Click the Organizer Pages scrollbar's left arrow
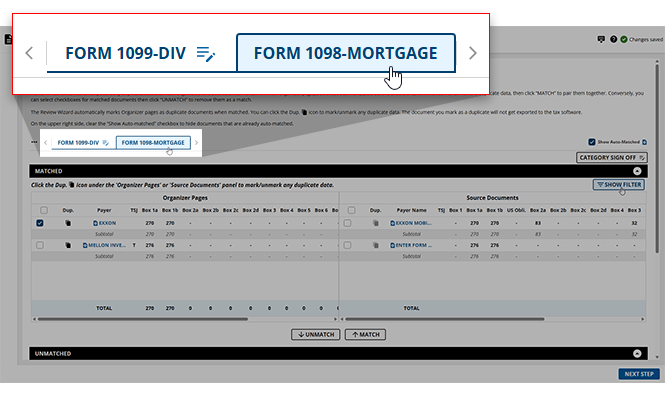This screenshot has width=665, height=408. point(34,319)
